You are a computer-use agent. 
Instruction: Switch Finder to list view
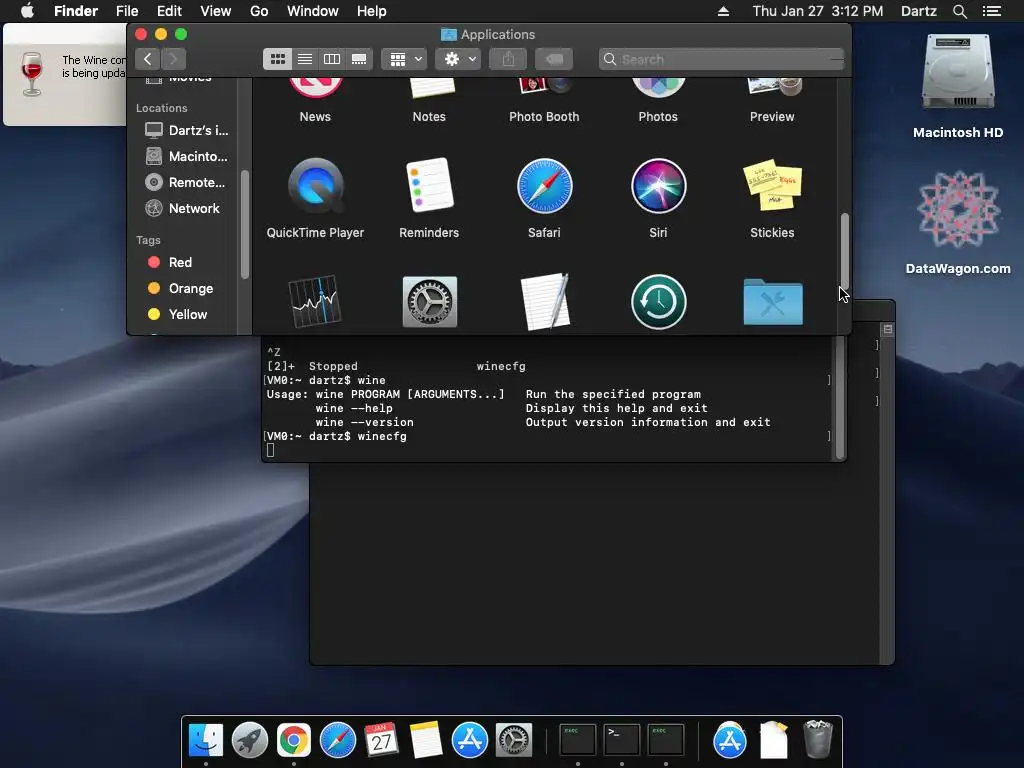point(305,59)
